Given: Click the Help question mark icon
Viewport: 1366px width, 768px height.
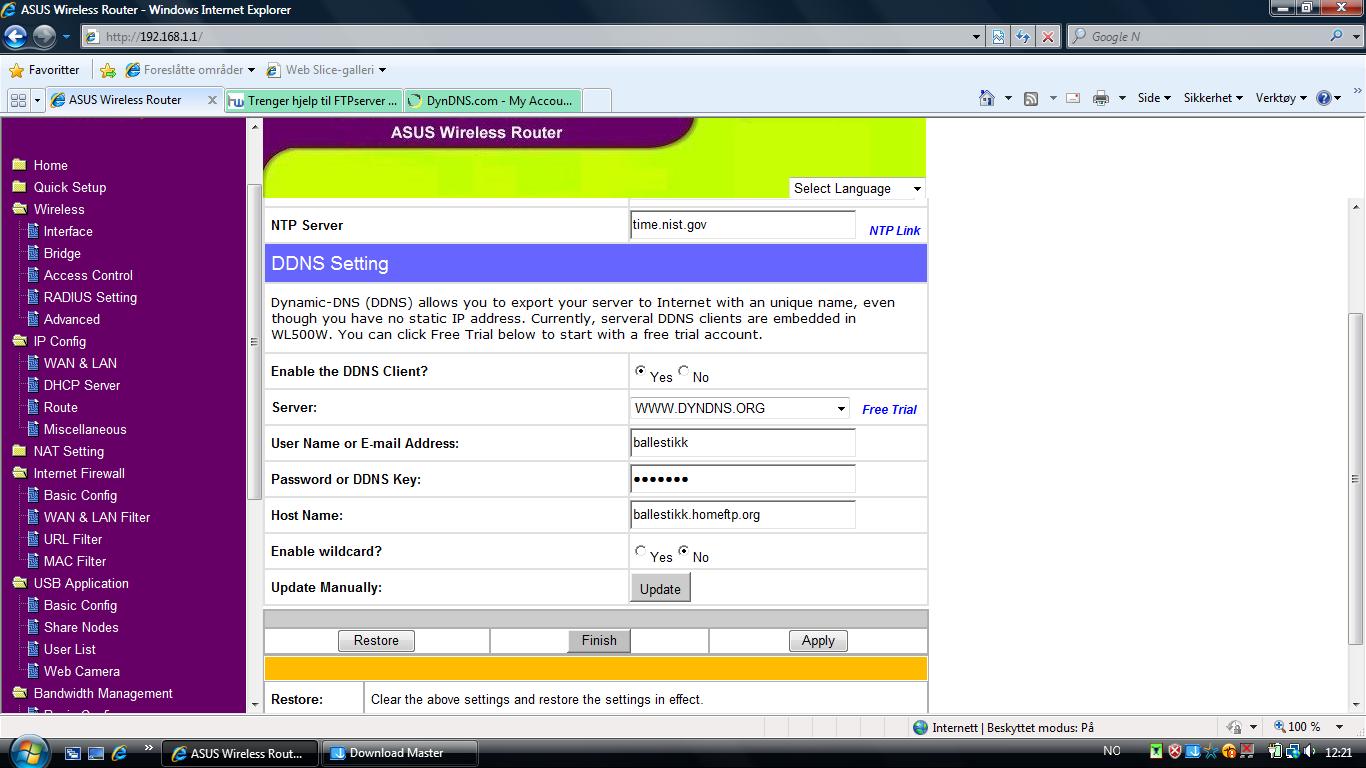Looking at the screenshot, I should 1324,98.
